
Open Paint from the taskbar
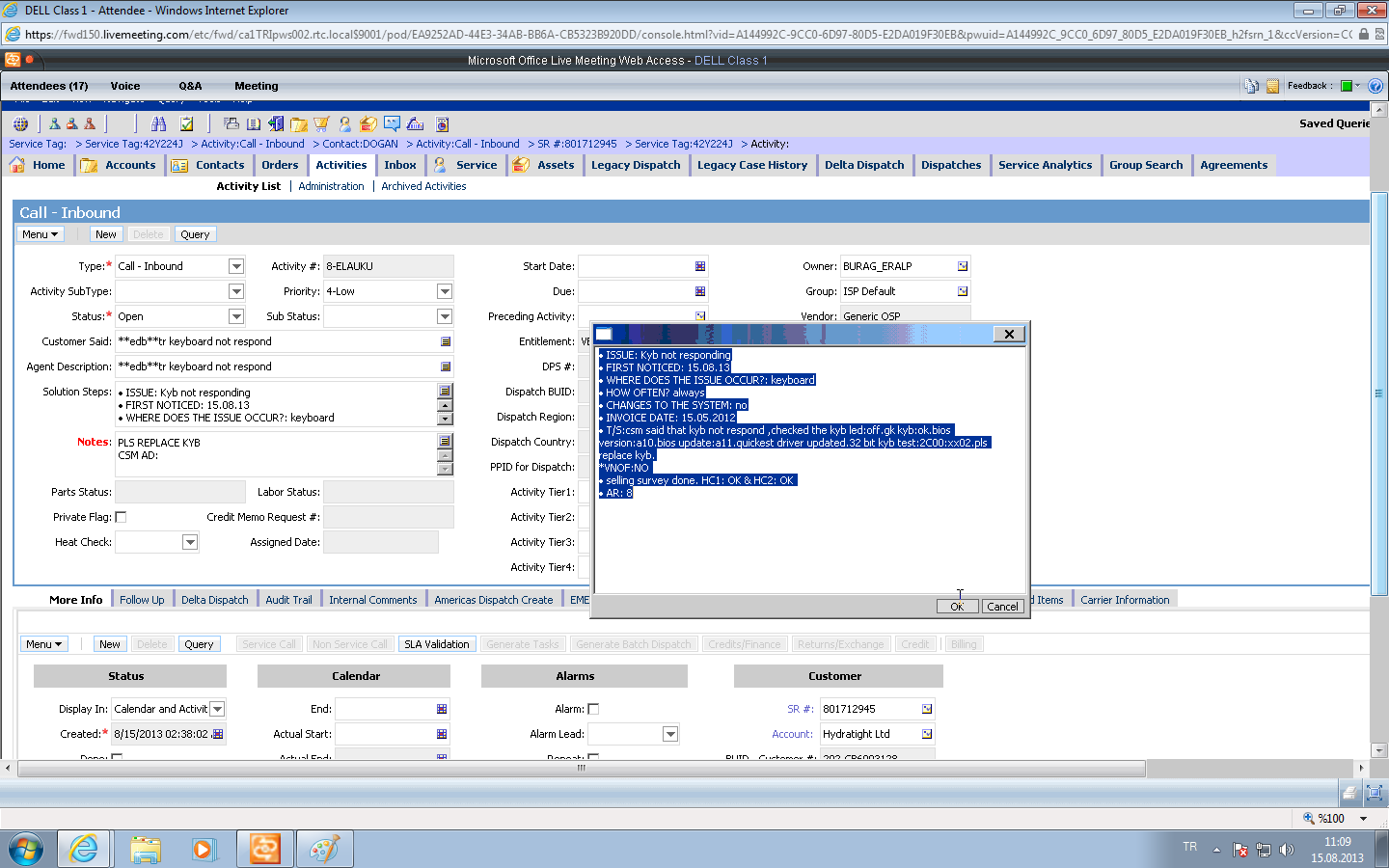[324, 849]
